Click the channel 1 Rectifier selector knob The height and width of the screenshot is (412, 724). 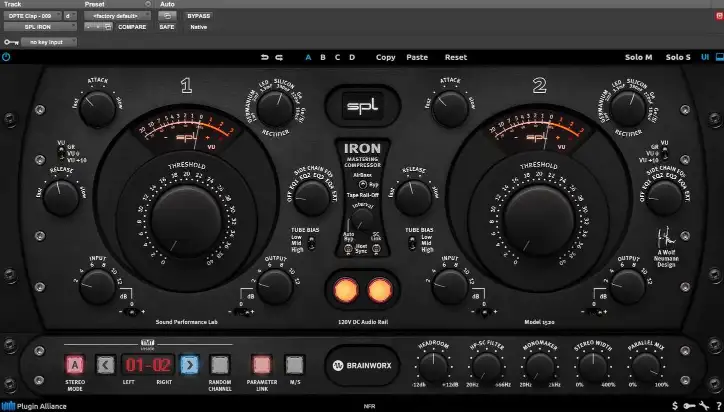pos(276,109)
